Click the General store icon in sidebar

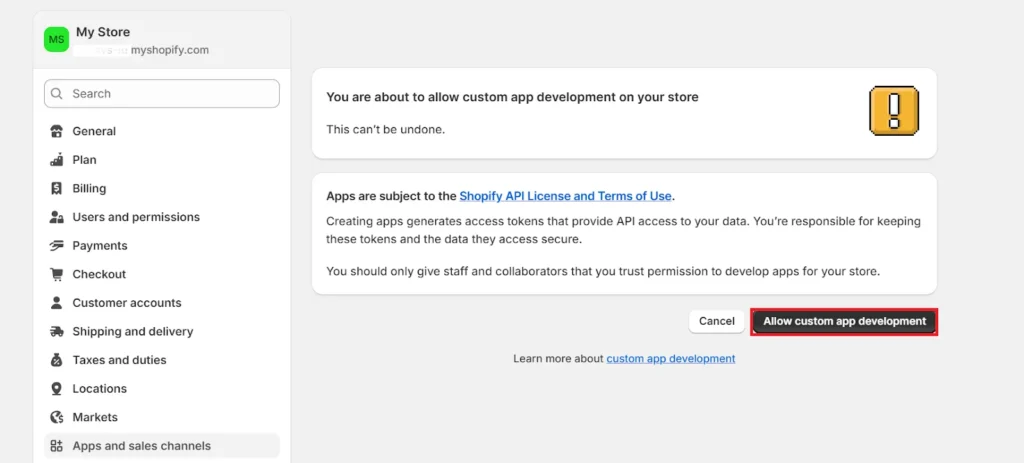[x=56, y=131]
